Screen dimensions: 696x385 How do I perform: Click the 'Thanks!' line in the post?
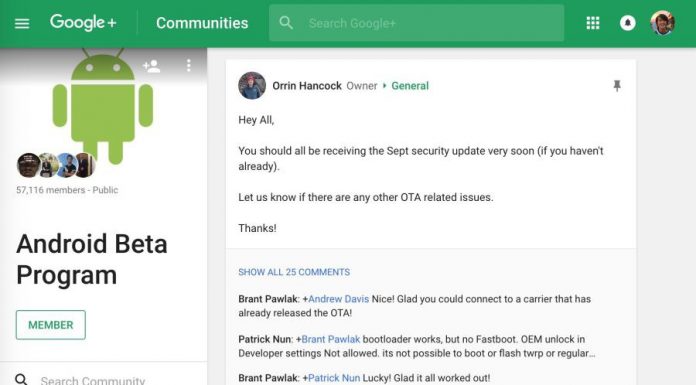click(257, 228)
